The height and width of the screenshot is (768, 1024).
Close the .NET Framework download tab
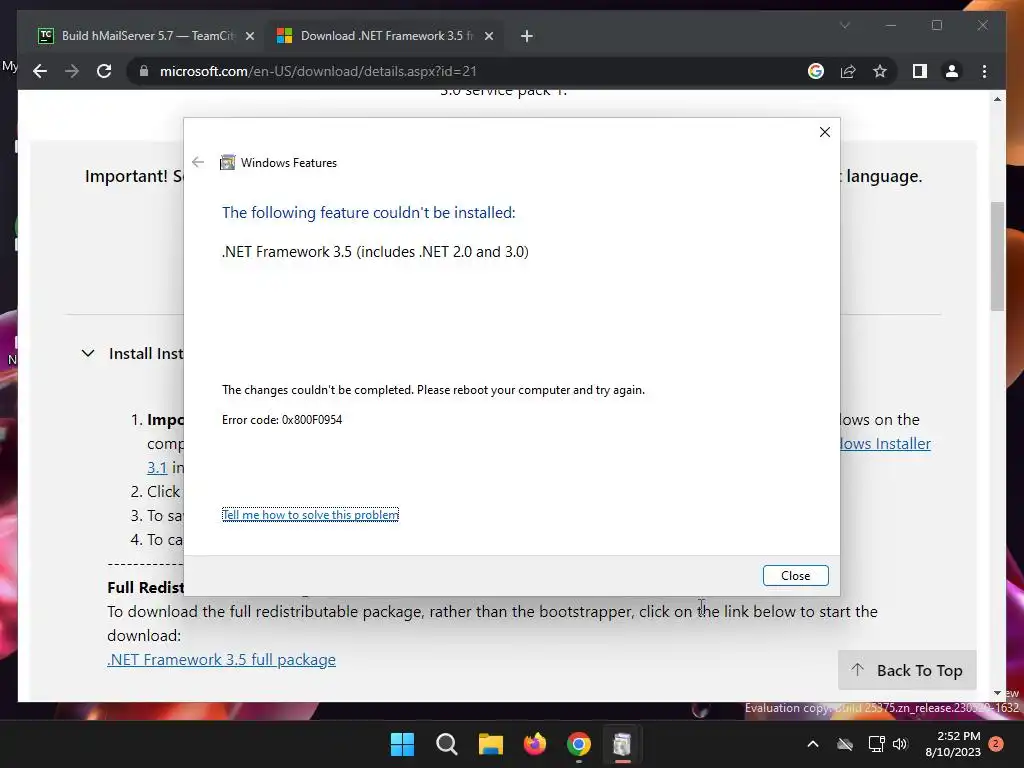pos(488,36)
